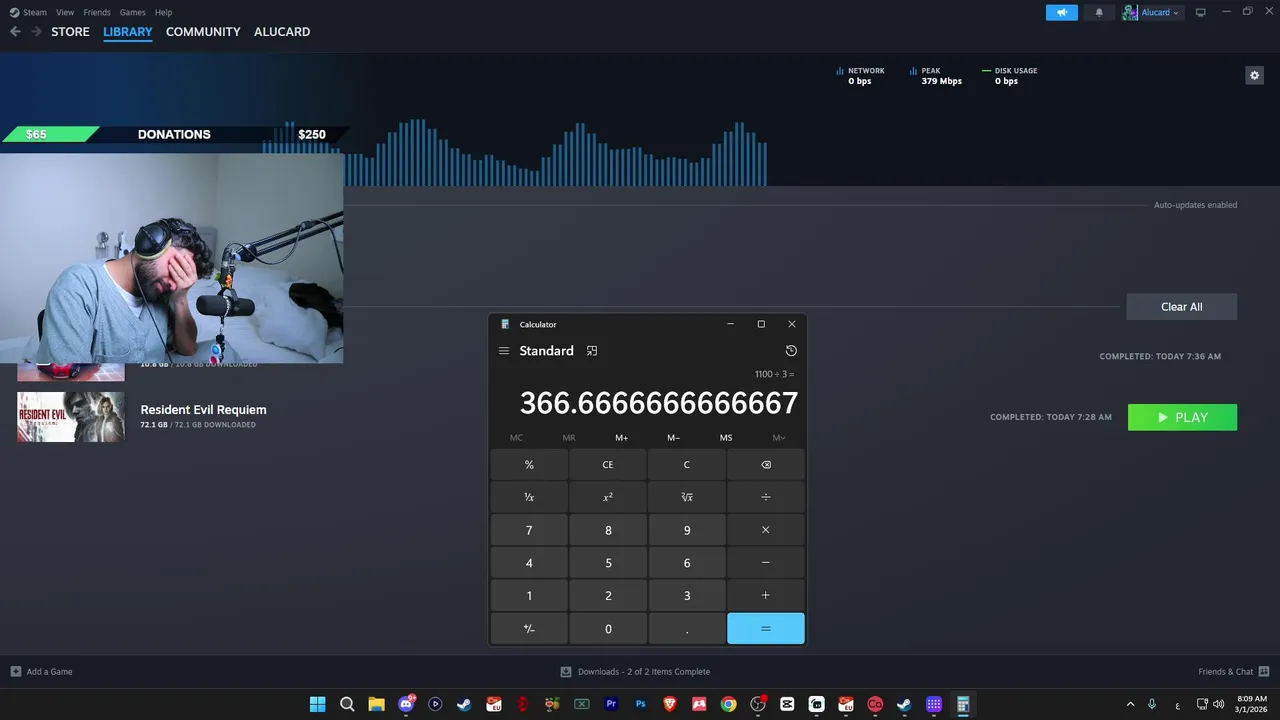Open Resident Evil Requiem thumbnail
1280x720 pixels.
pyautogui.click(x=71, y=417)
